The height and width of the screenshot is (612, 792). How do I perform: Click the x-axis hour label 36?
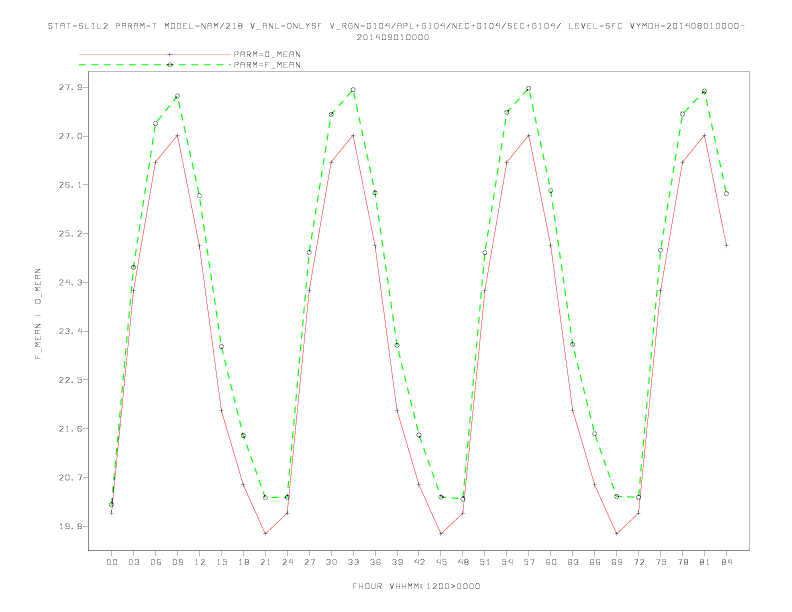(x=375, y=562)
